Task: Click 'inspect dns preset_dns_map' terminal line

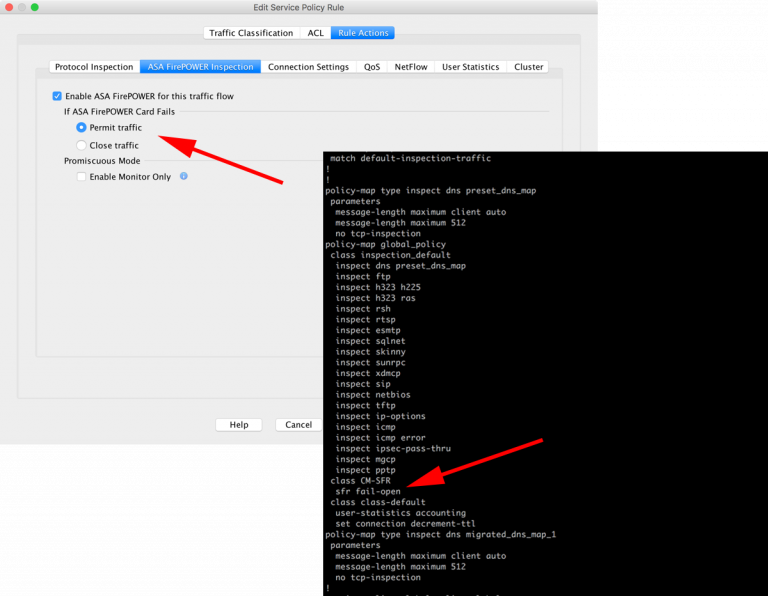Action: pyautogui.click(x=401, y=265)
